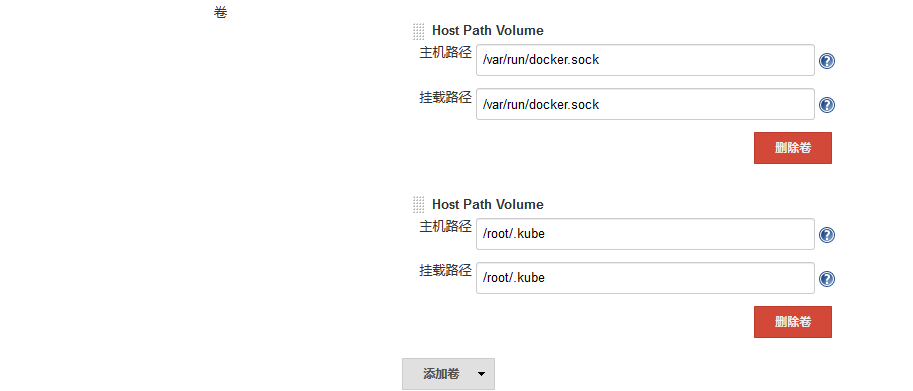Focus 主机路径 input containing /var/run/docker.sock
Image resolution: width=913 pixels, height=391 pixels.
click(645, 60)
